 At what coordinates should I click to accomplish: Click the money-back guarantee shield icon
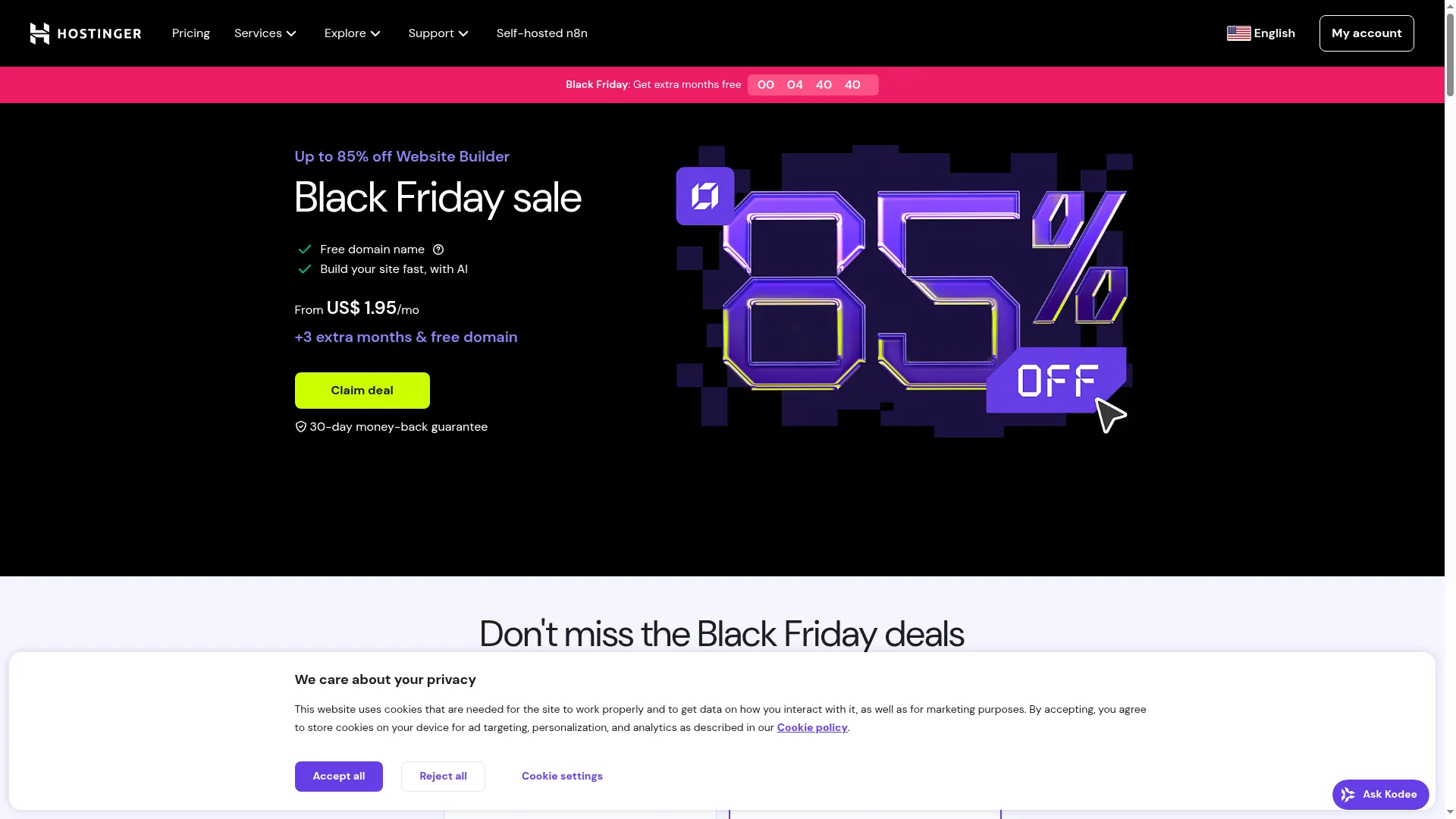tap(300, 427)
